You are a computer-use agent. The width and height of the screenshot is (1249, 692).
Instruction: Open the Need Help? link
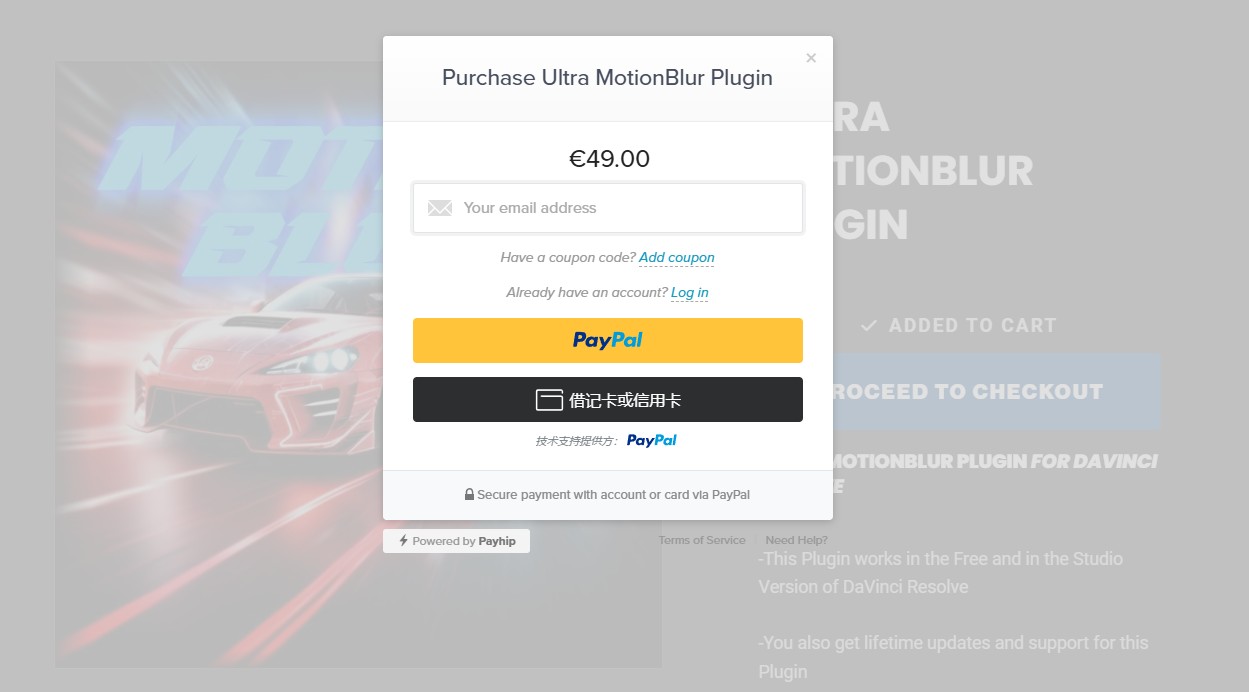pos(797,540)
